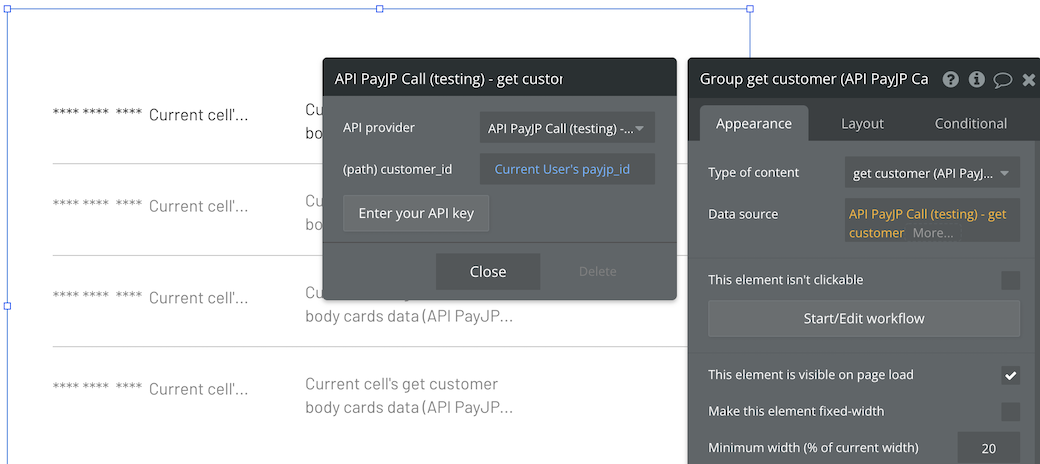Click the third row body cards data text
The height and width of the screenshot is (464, 1040).
[409, 317]
